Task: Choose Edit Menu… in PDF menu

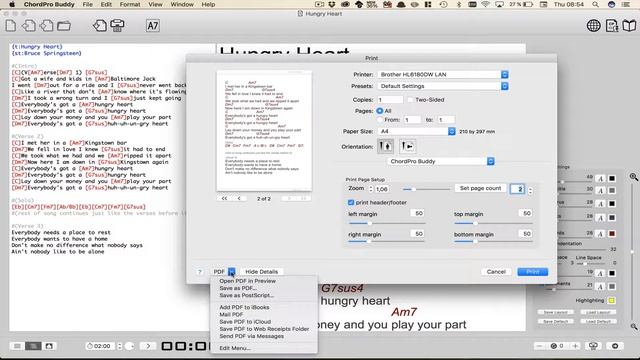Action: coord(235,348)
